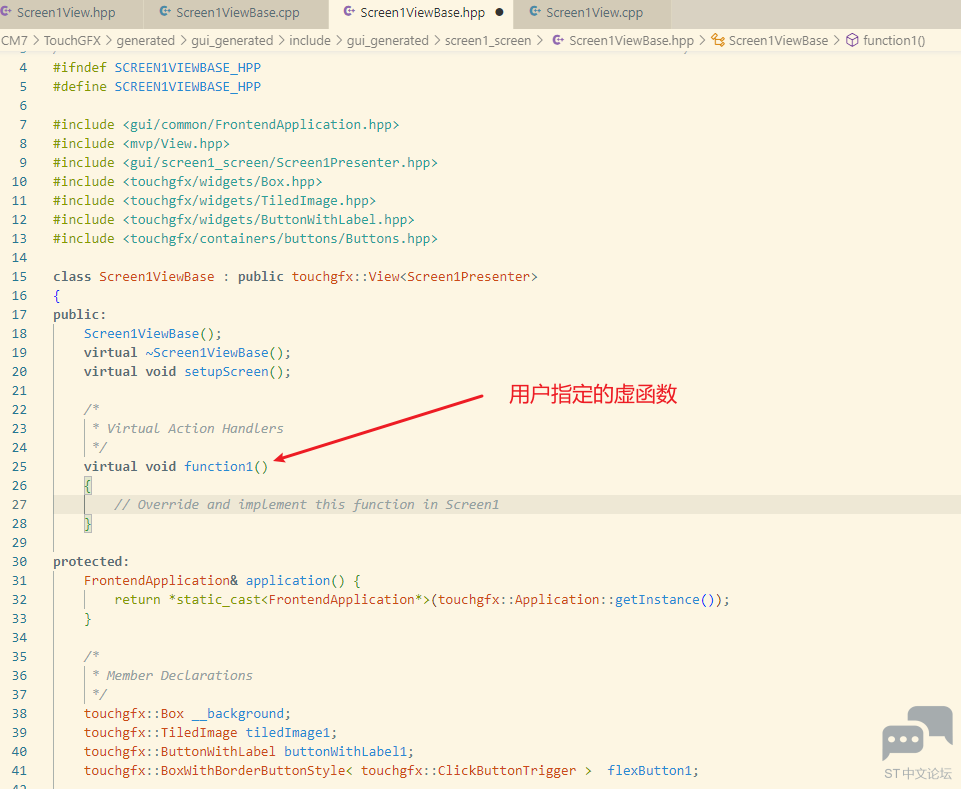Click the class symbol icon in breadcrumb
This screenshot has height=789, width=961.
717,41
